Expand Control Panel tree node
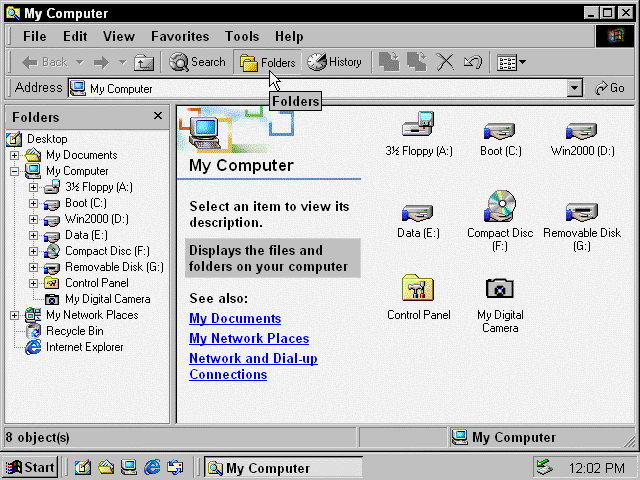 point(33,283)
